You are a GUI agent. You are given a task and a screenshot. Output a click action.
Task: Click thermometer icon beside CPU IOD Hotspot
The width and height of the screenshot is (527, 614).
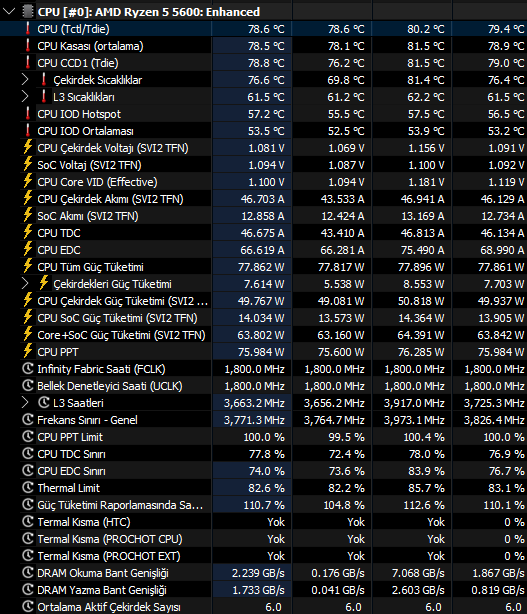(27, 114)
